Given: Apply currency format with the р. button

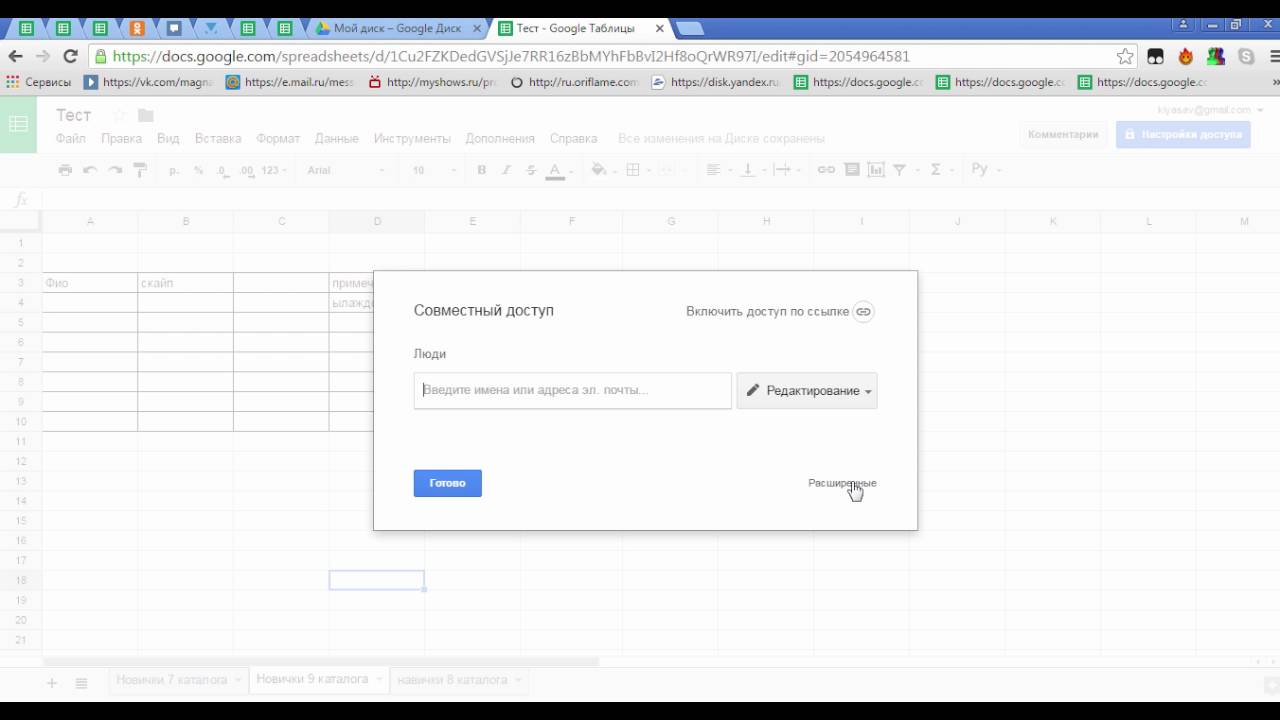Looking at the screenshot, I should pos(174,171).
